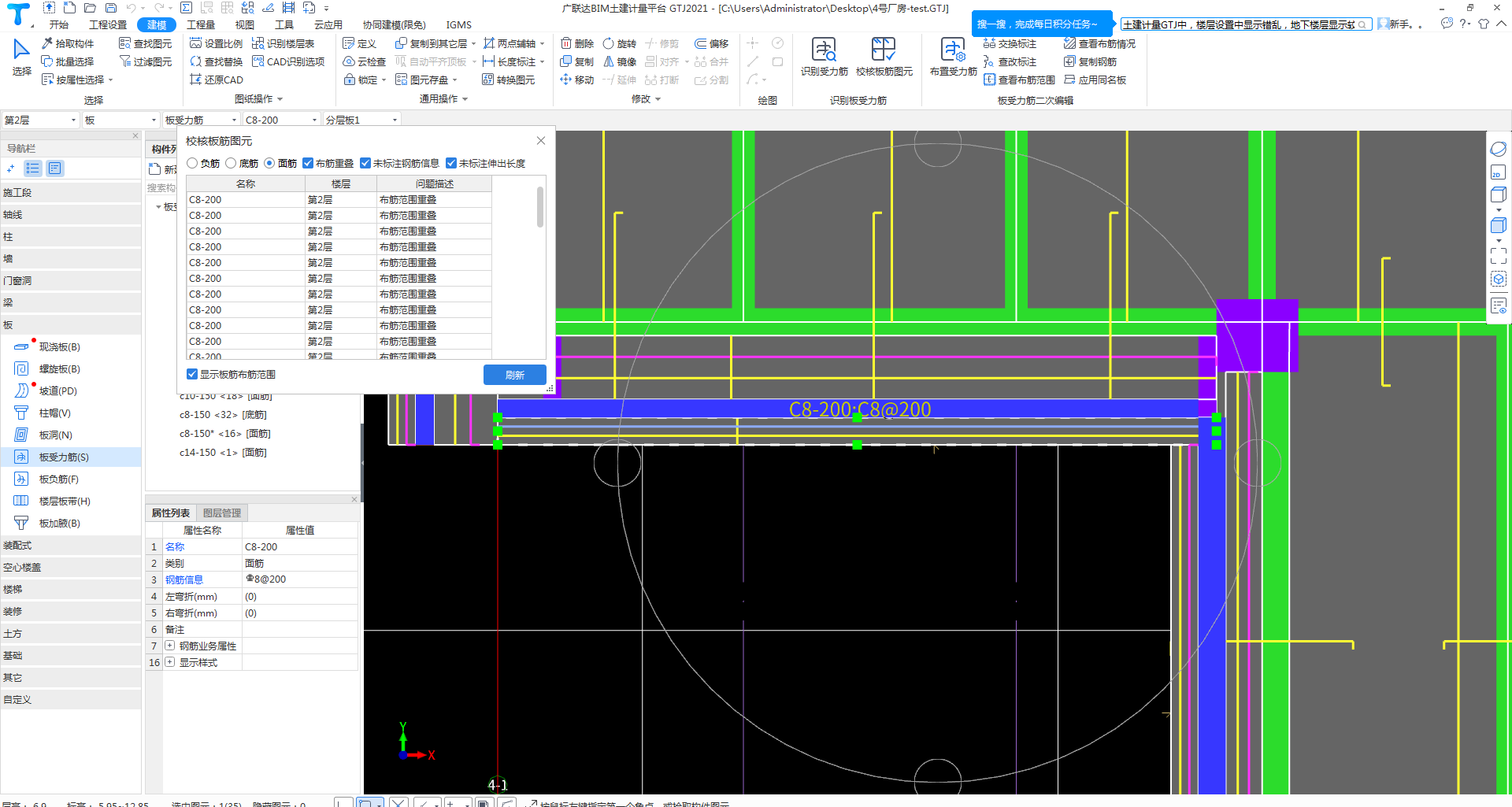
Task: Click 转换图元 tool
Action: [509, 80]
